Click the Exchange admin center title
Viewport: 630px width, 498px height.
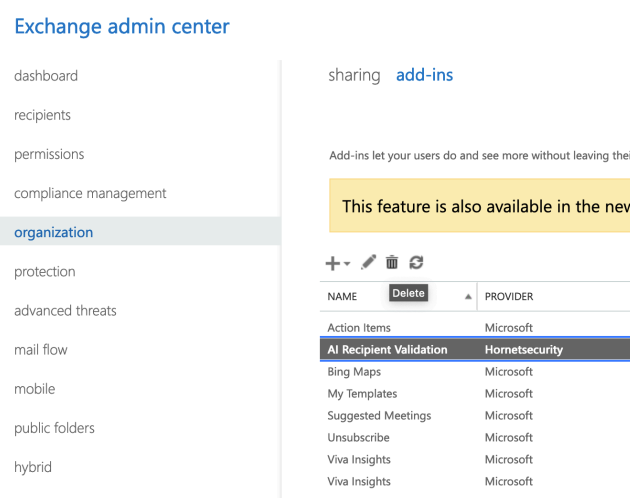point(122,27)
